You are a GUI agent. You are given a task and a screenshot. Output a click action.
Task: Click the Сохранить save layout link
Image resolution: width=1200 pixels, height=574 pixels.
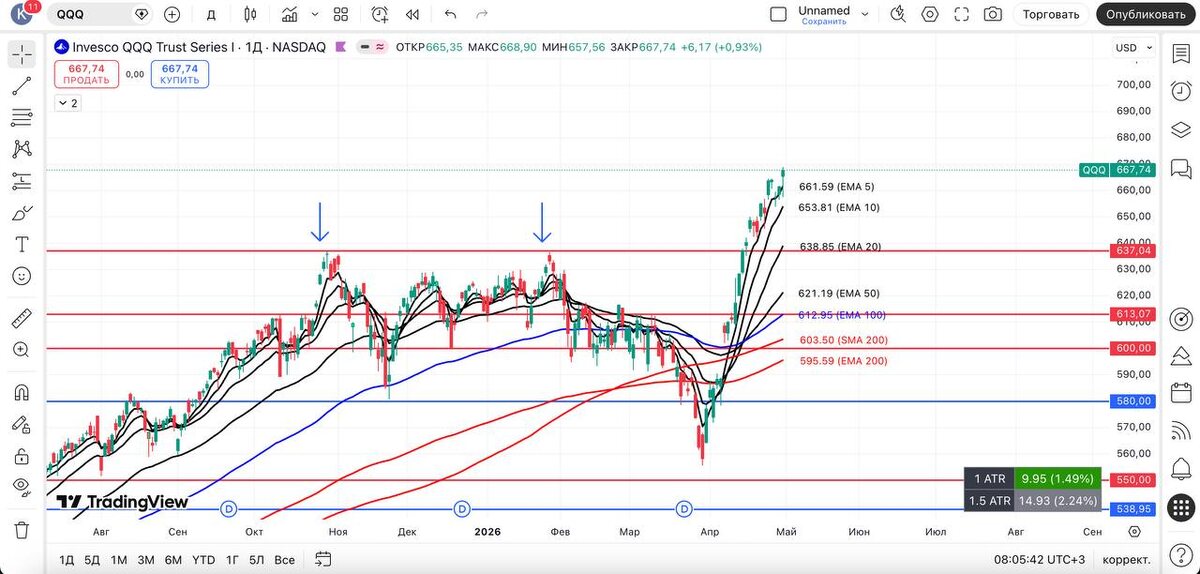click(x=824, y=21)
